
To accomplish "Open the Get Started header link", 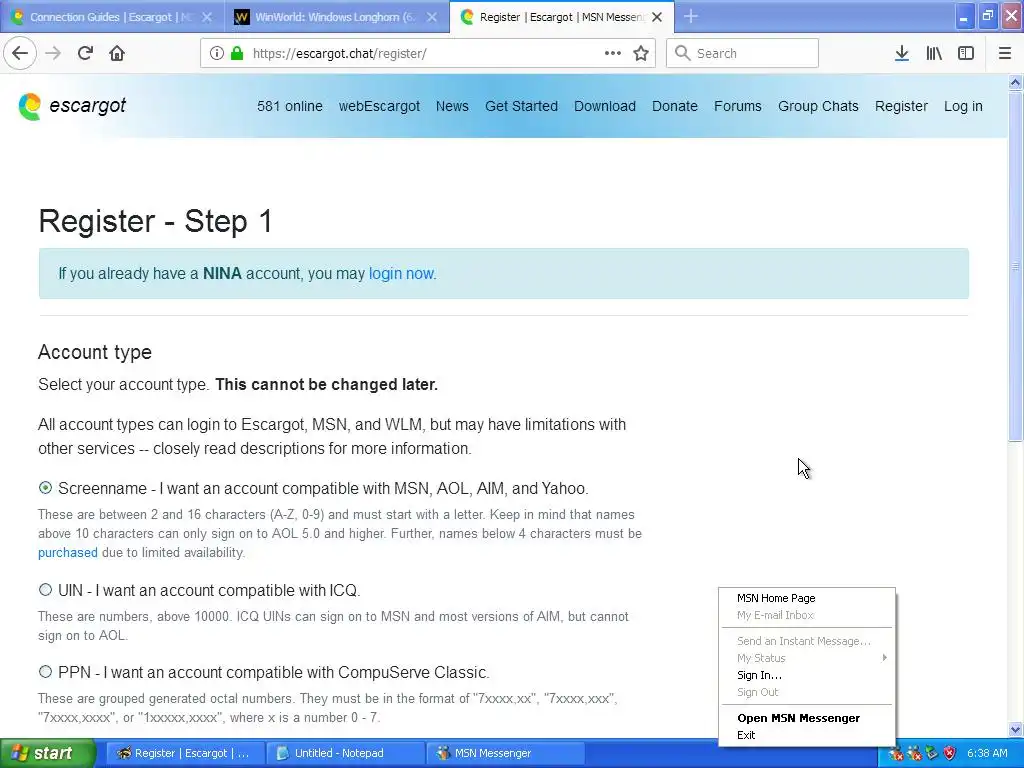I will 521,106.
